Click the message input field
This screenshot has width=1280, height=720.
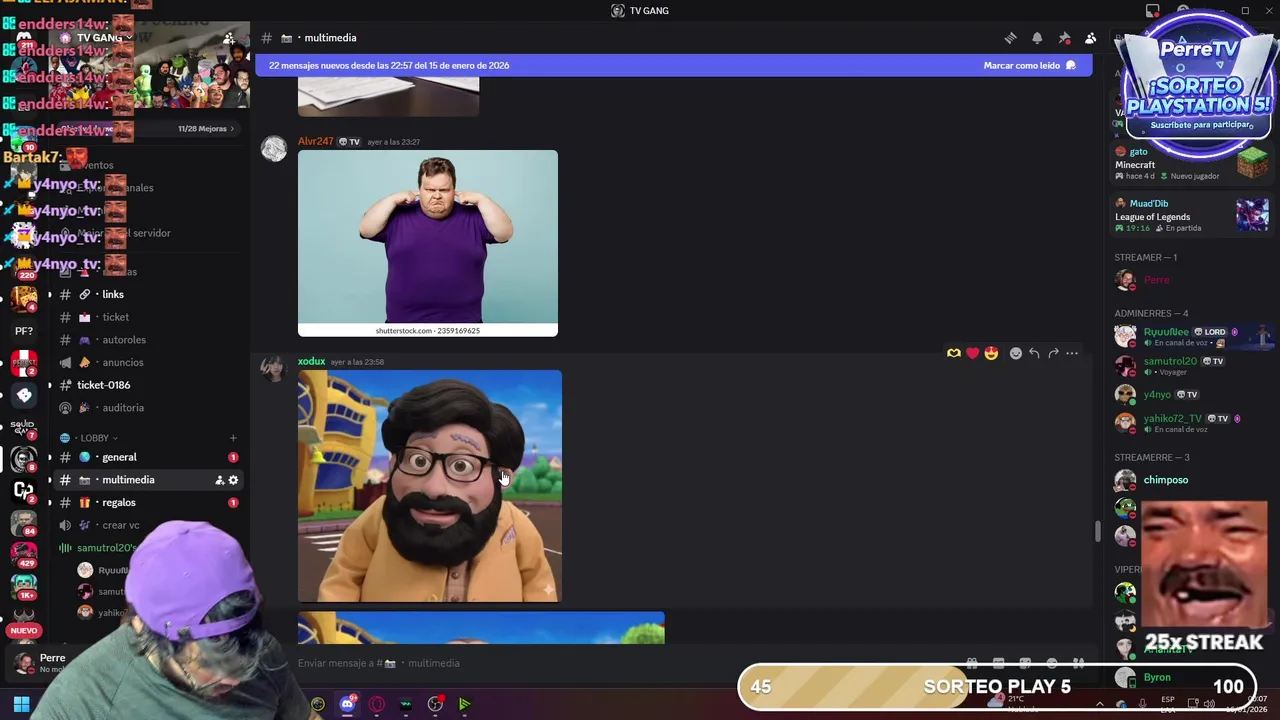[620, 663]
